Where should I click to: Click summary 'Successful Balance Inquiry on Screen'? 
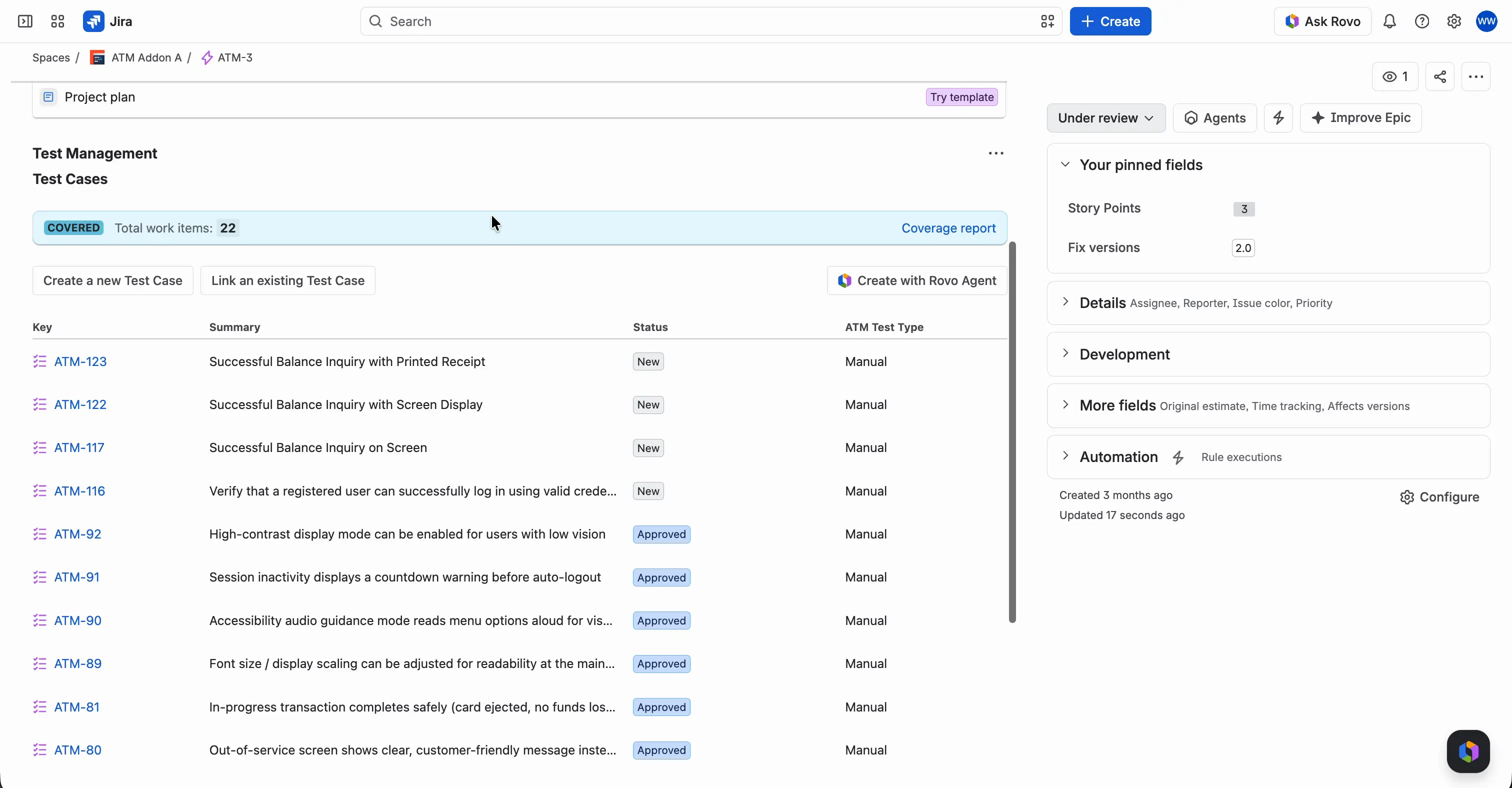318,447
